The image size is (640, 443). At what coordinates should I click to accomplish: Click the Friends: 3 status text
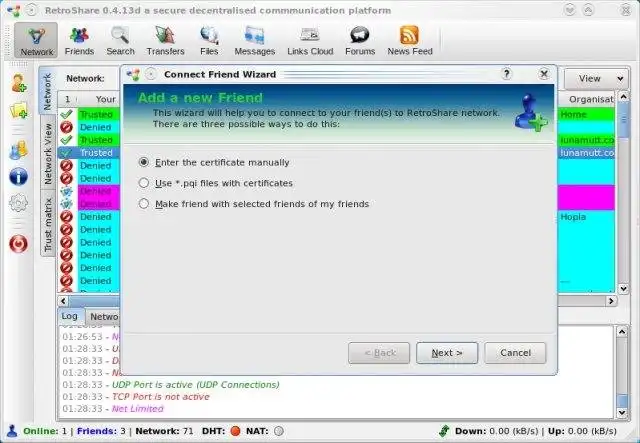coord(101,431)
